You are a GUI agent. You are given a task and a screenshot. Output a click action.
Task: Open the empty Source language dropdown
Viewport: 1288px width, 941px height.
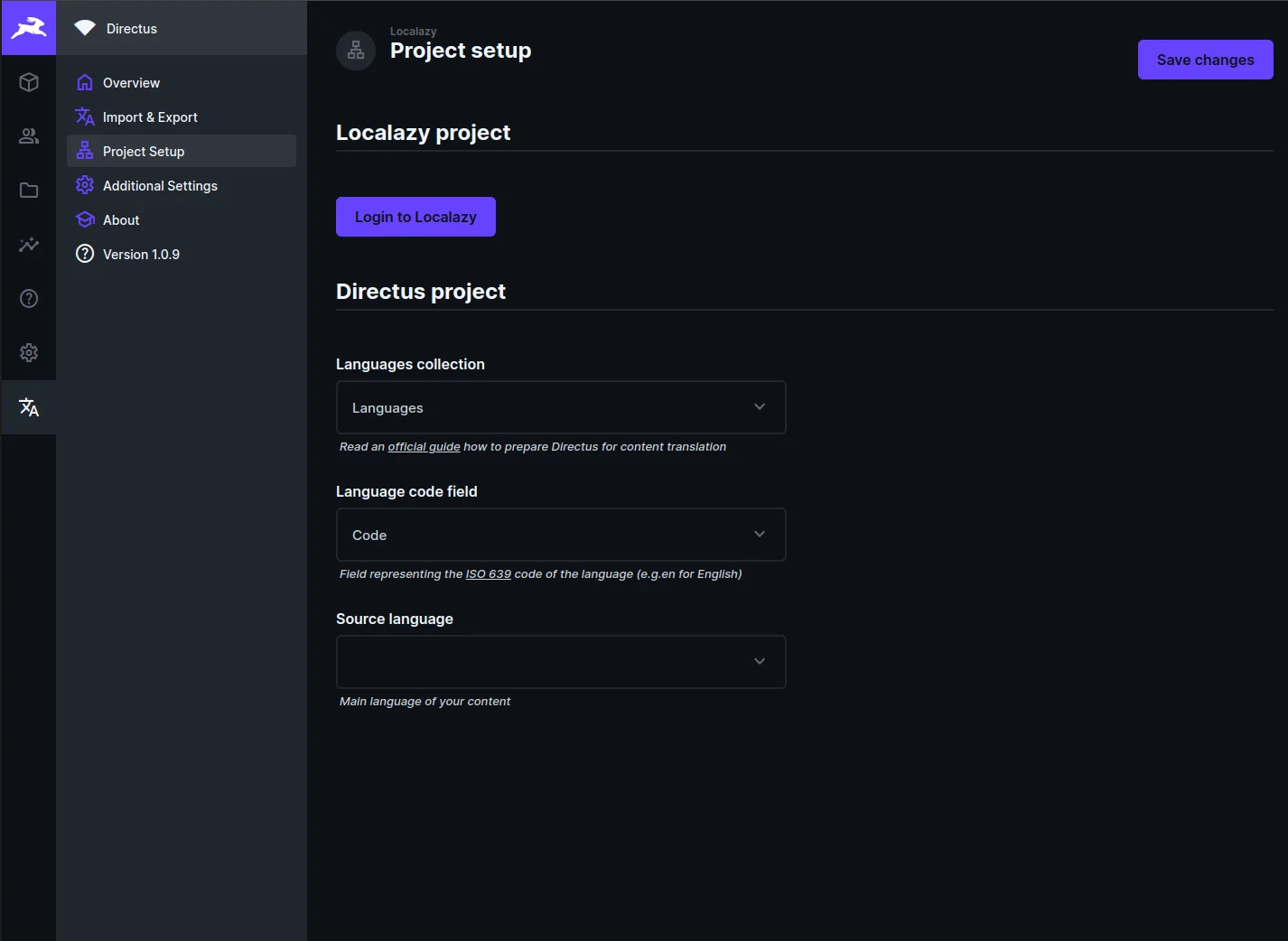click(560, 662)
